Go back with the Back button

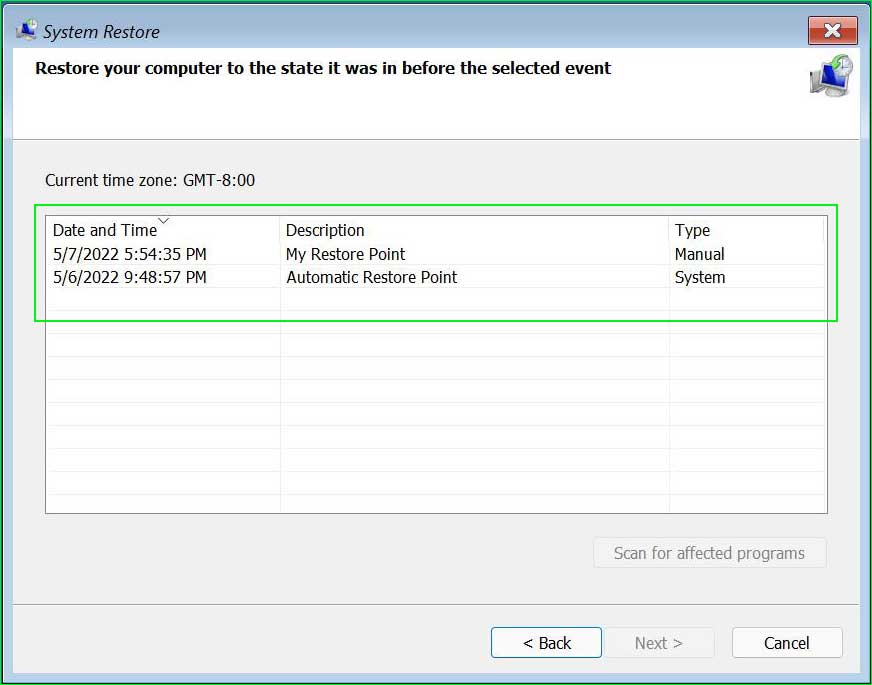pos(546,643)
